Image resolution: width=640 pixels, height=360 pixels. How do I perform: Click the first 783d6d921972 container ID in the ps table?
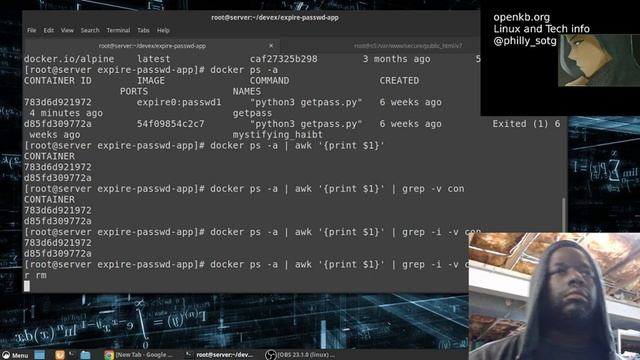58,102
